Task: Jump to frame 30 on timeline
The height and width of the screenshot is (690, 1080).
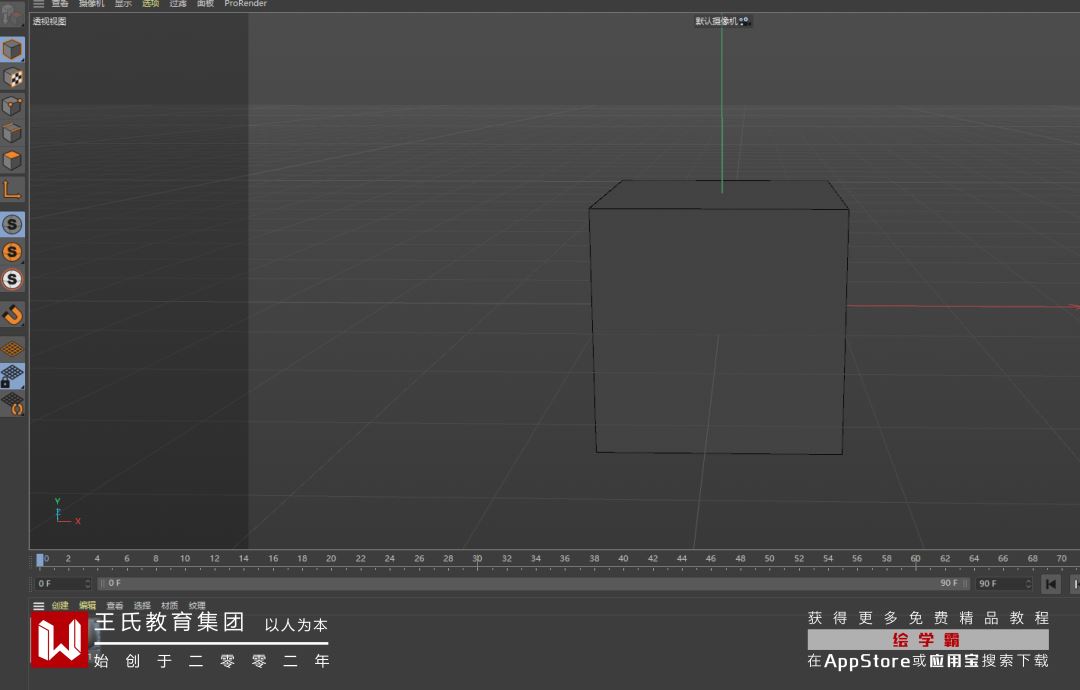Action: (477, 559)
